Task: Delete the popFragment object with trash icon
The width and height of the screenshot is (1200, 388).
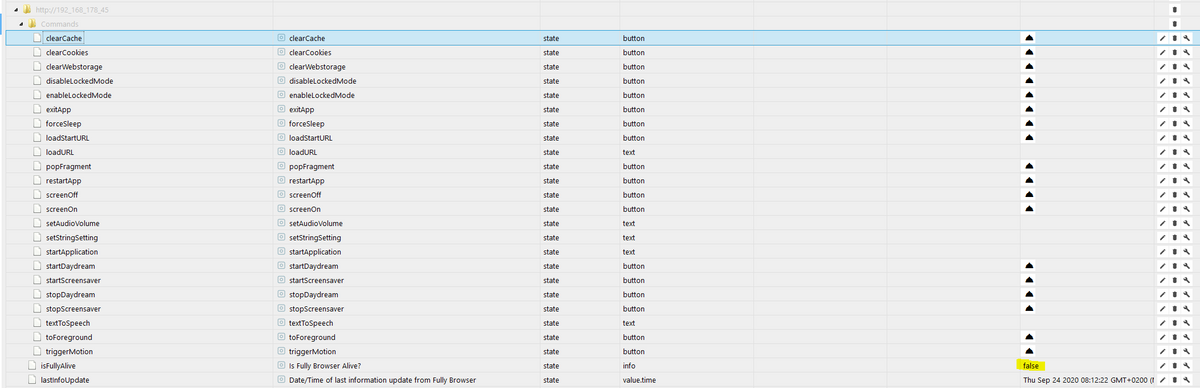Action: [1174, 166]
